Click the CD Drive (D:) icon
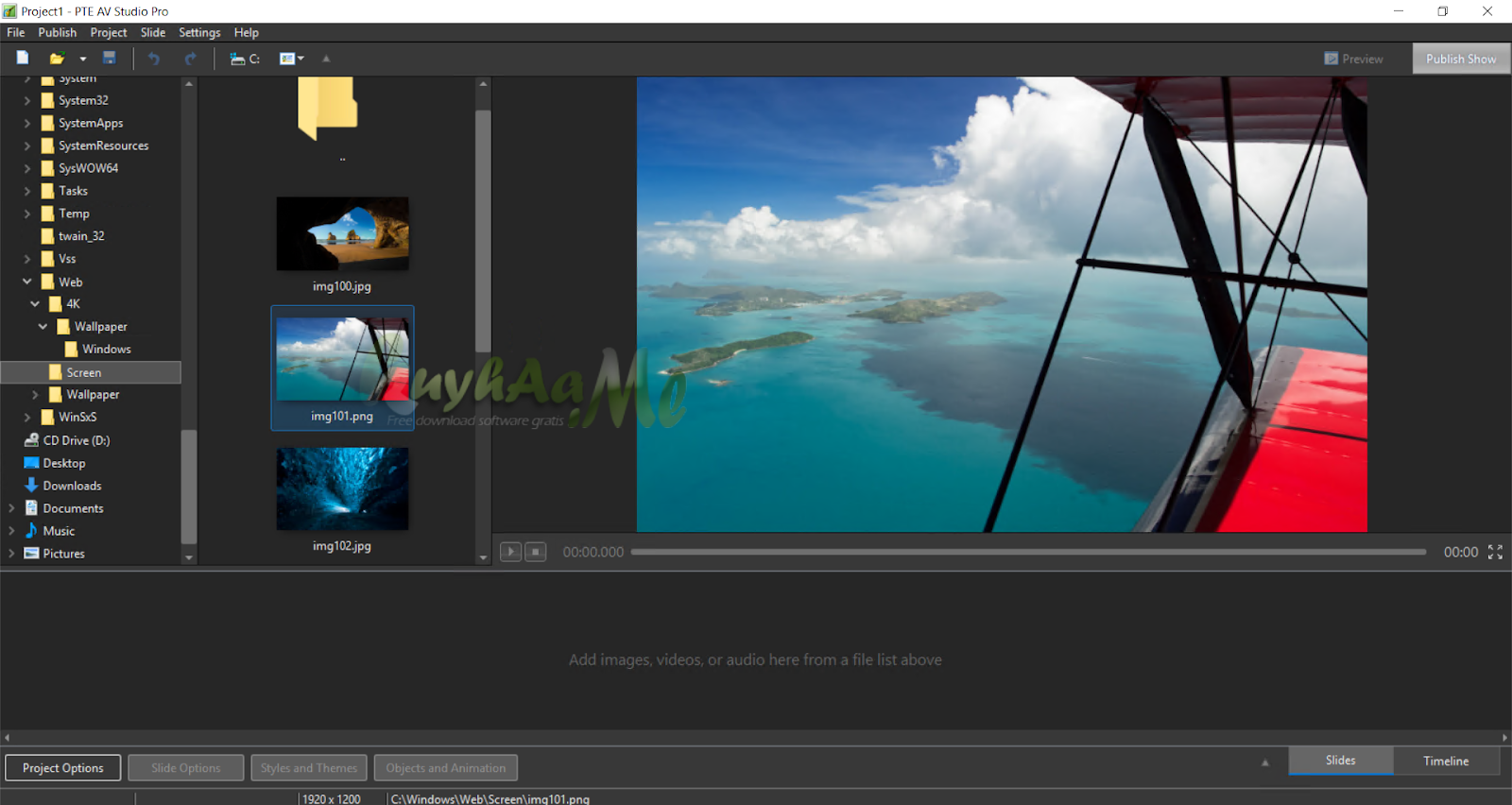The width and height of the screenshot is (1512, 805). (31, 440)
